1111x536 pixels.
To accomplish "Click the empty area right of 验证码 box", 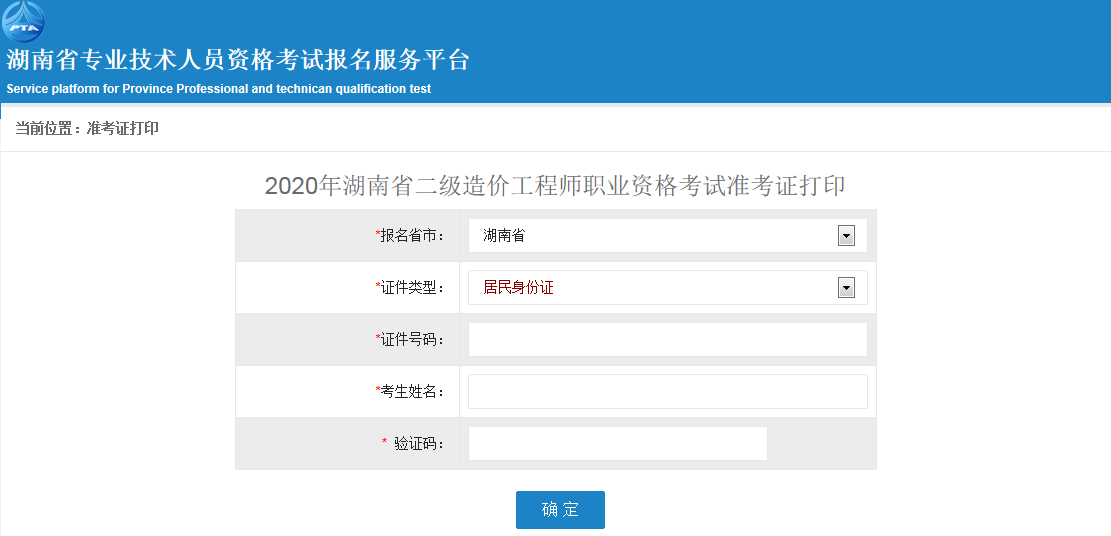I will point(822,443).
